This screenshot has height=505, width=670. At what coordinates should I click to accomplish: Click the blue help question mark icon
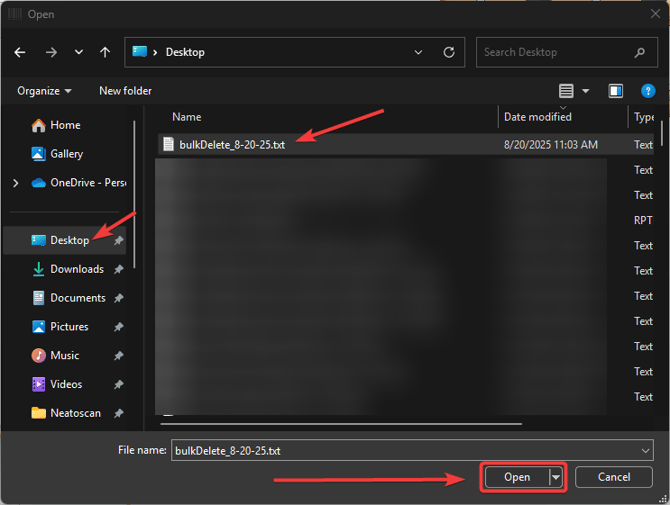click(x=648, y=91)
